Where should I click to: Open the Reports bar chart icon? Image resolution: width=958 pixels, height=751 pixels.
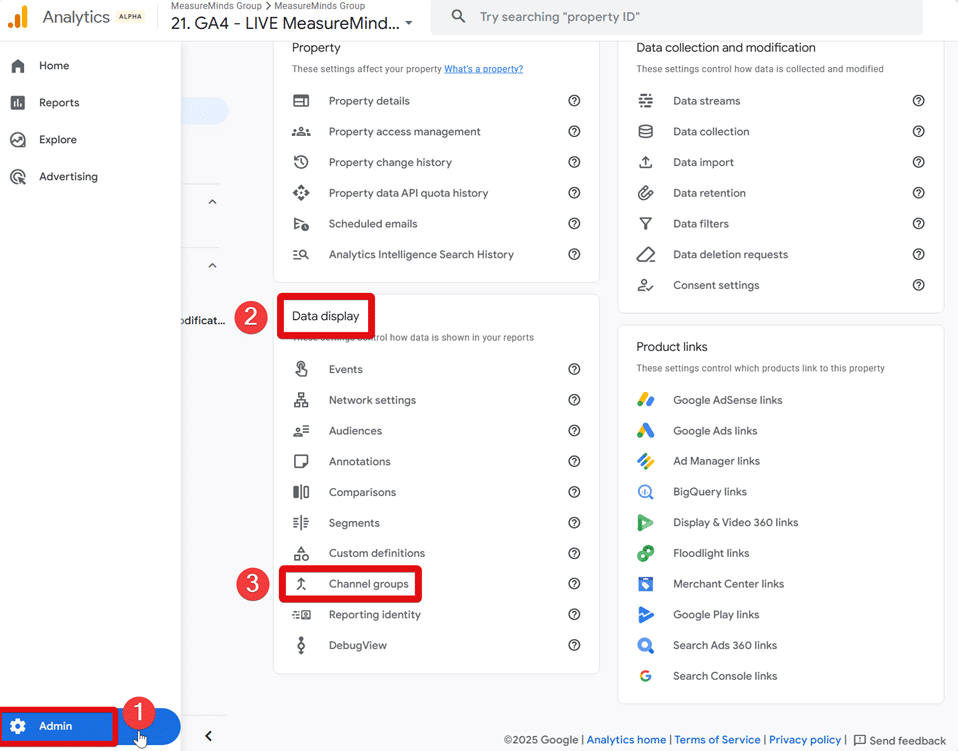(x=18, y=103)
